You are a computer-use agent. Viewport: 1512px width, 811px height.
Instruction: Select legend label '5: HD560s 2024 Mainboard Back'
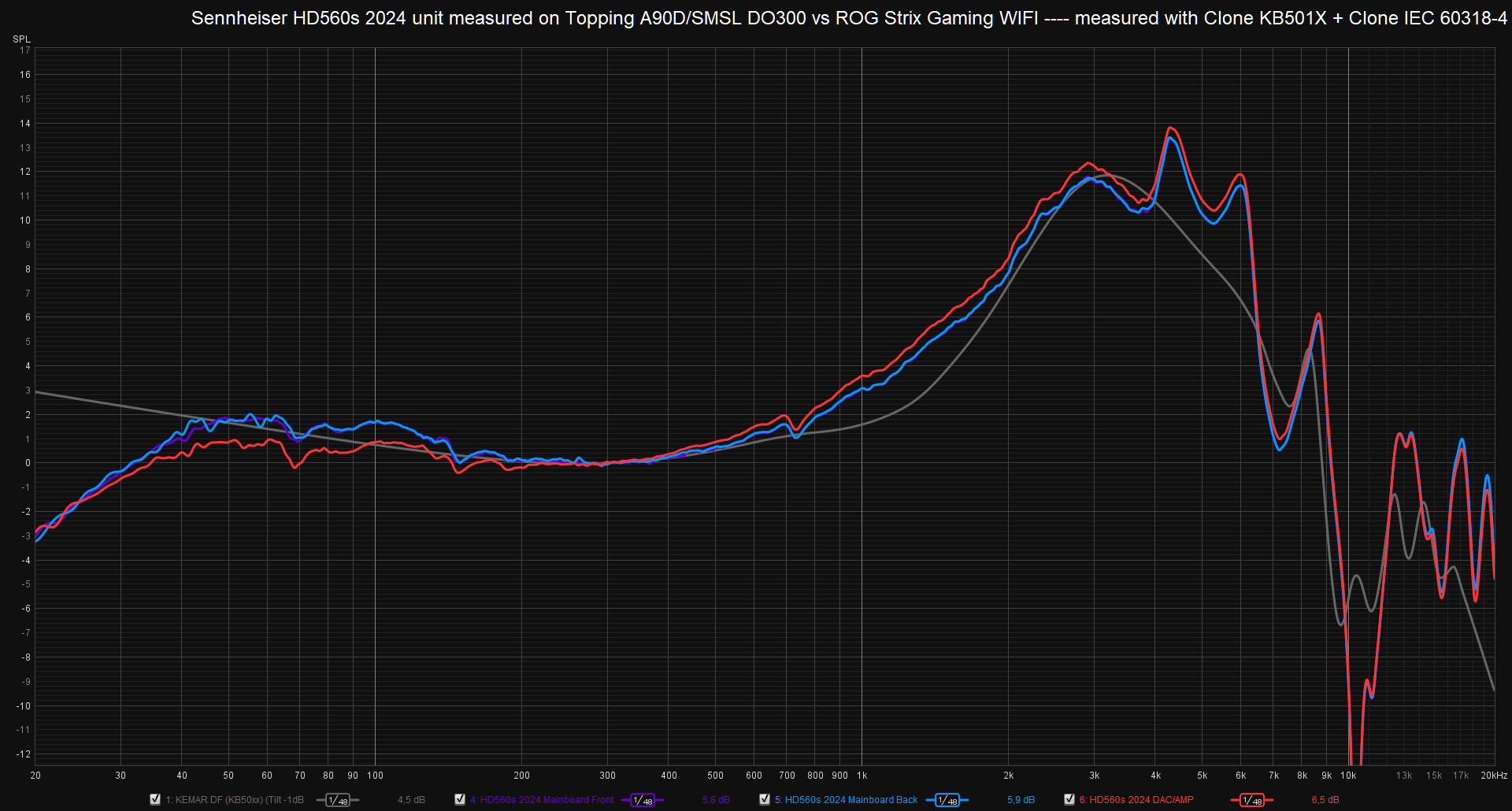click(847, 800)
